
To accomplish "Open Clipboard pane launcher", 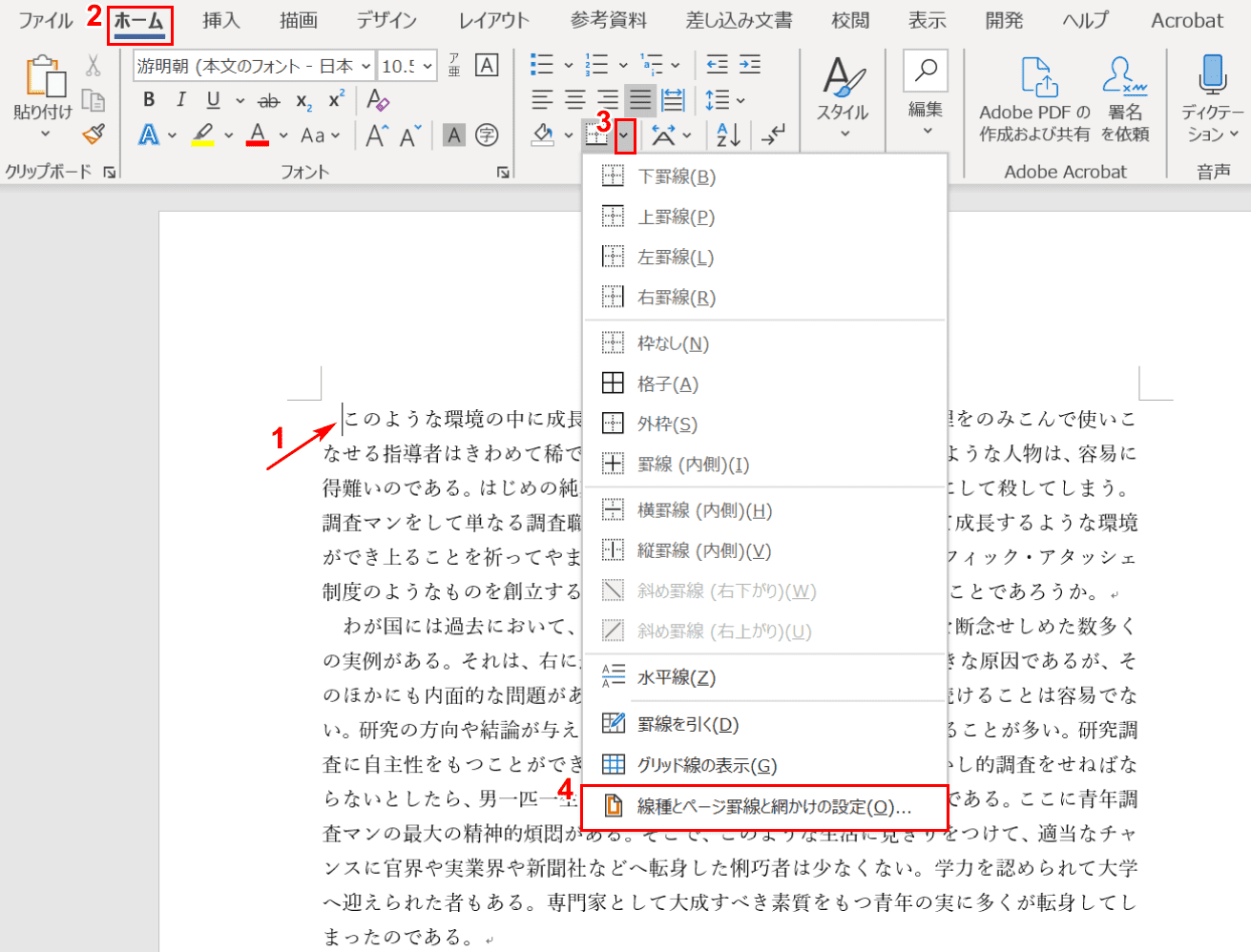I will 110,173.
